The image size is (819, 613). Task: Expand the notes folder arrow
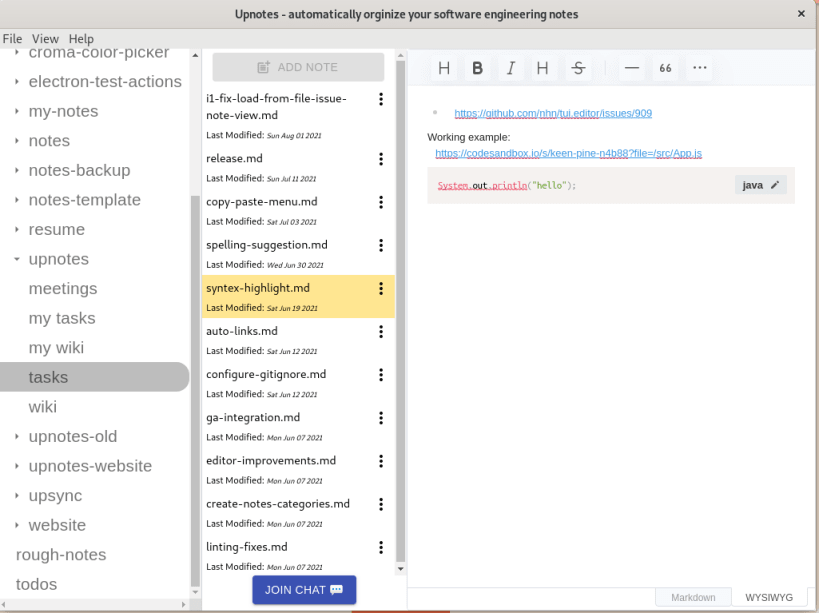pyautogui.click(x=17, y=140)
